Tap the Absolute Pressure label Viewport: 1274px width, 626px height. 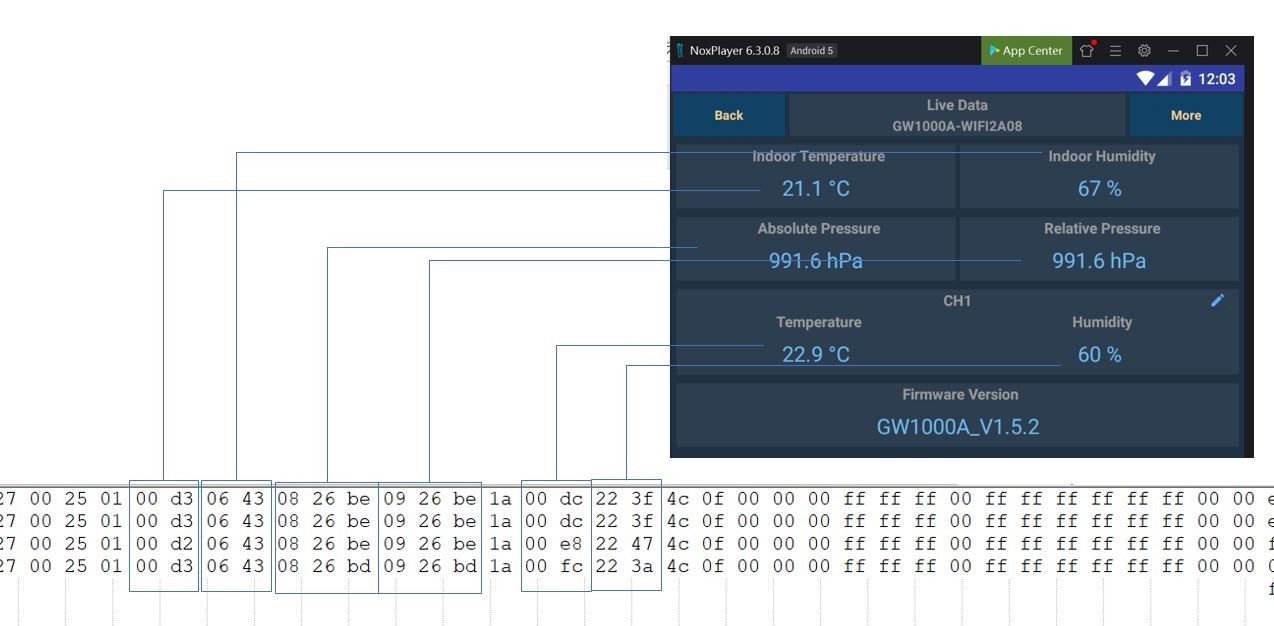pos(818,228)
